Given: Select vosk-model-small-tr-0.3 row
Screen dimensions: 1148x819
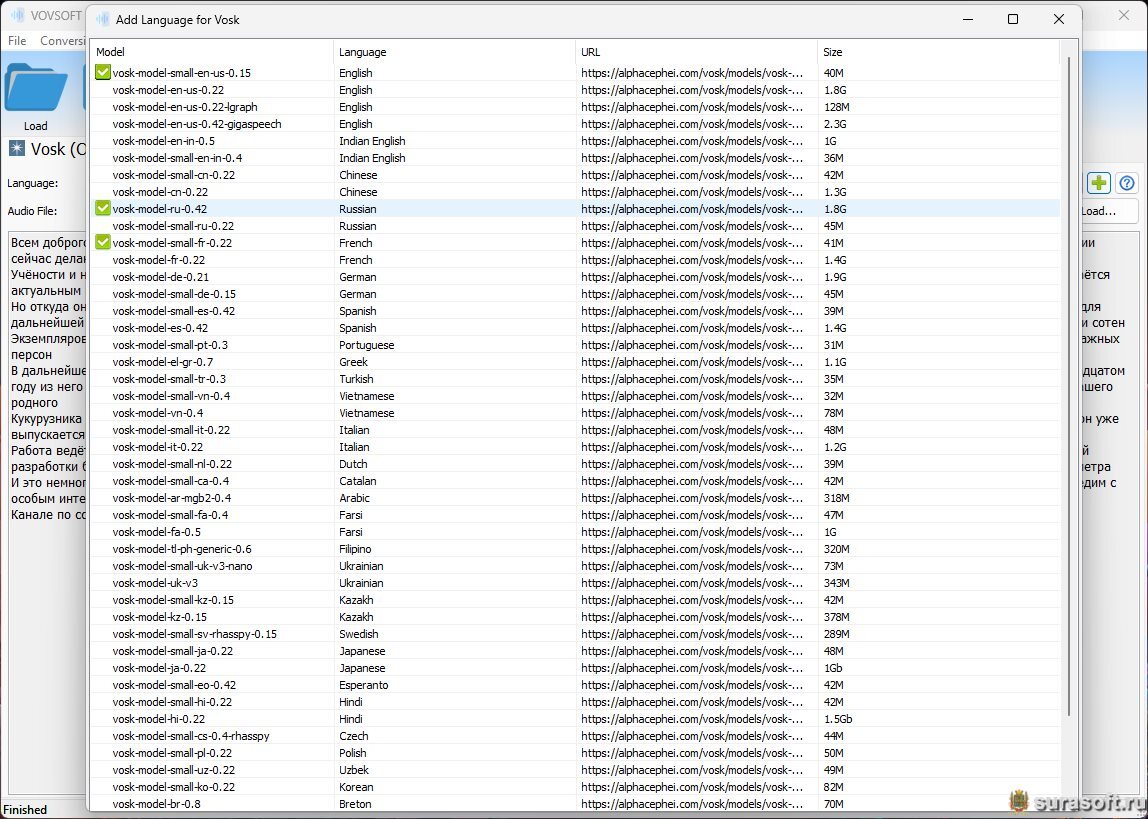Looking at the screenshot, I should click(x=575, y=378).
